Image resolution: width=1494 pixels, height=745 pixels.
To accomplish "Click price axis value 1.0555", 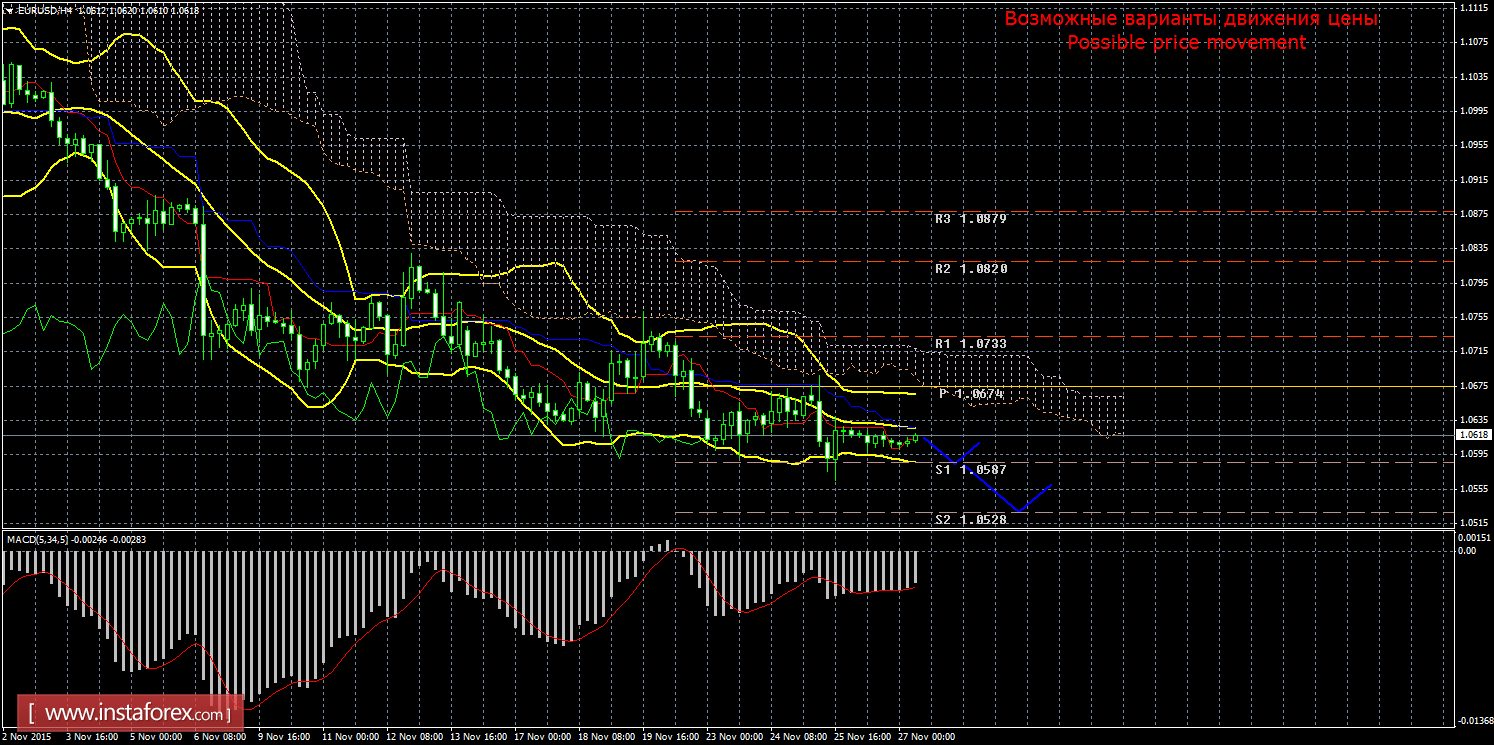I will pyautogui.click(x=1474, y=488).
